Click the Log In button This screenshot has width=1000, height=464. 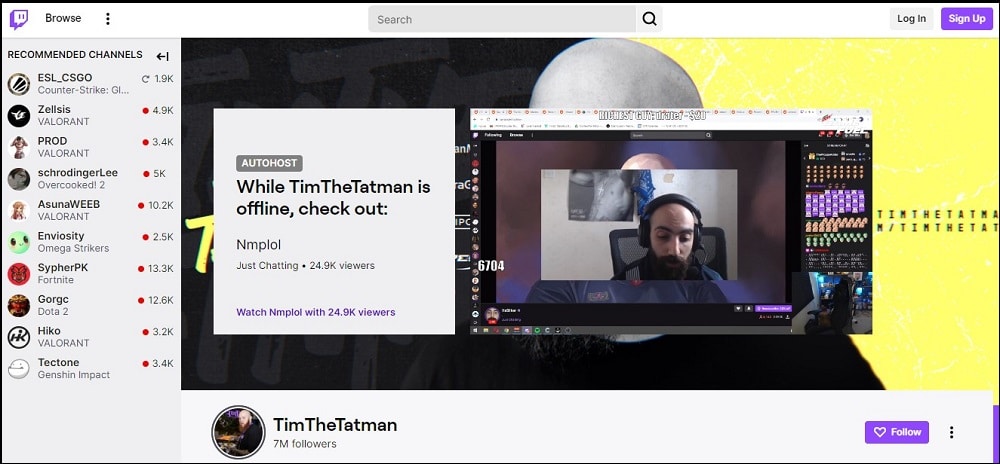click(x=911, y=18)
